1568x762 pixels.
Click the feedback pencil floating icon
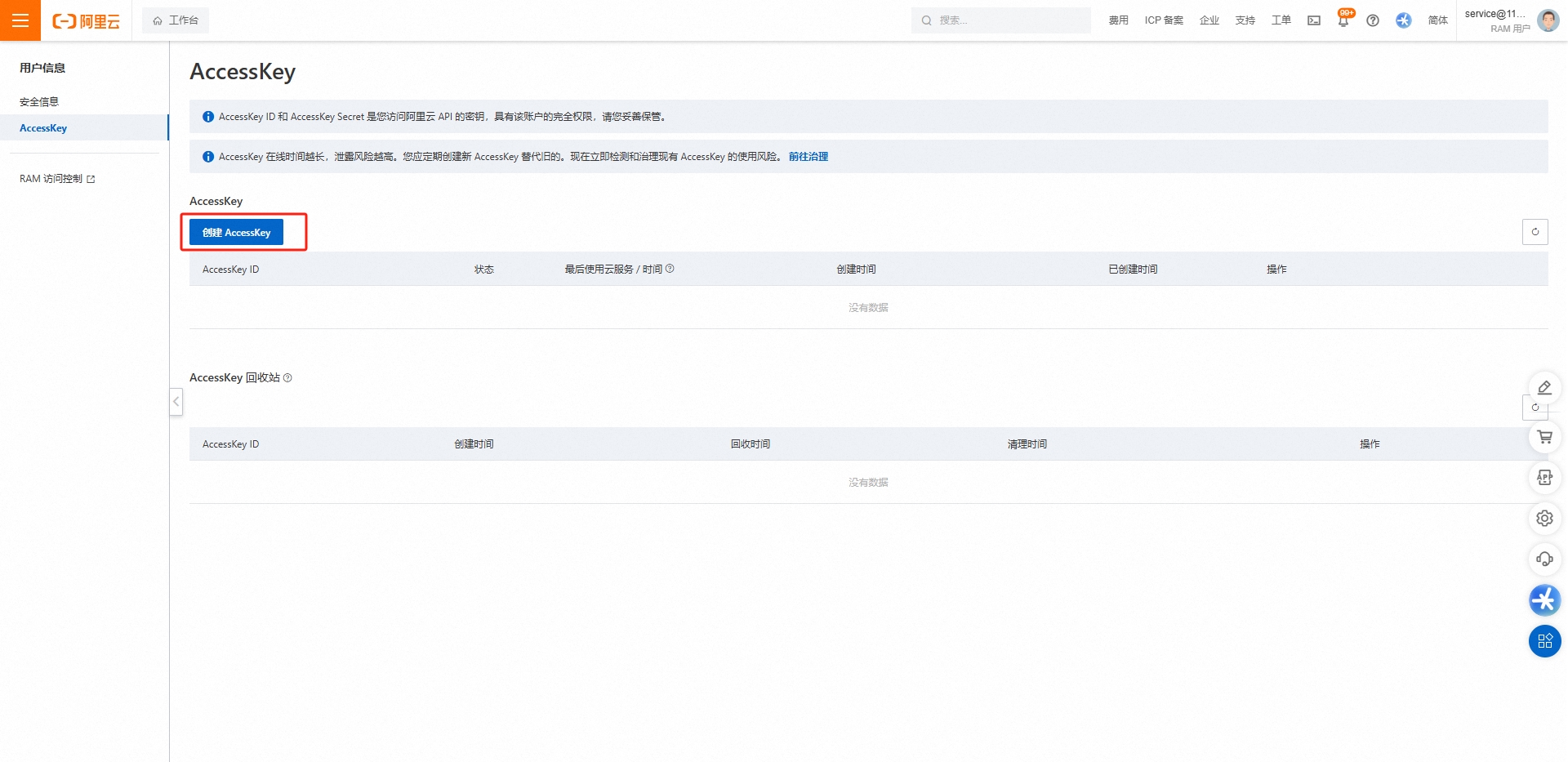1544,388
